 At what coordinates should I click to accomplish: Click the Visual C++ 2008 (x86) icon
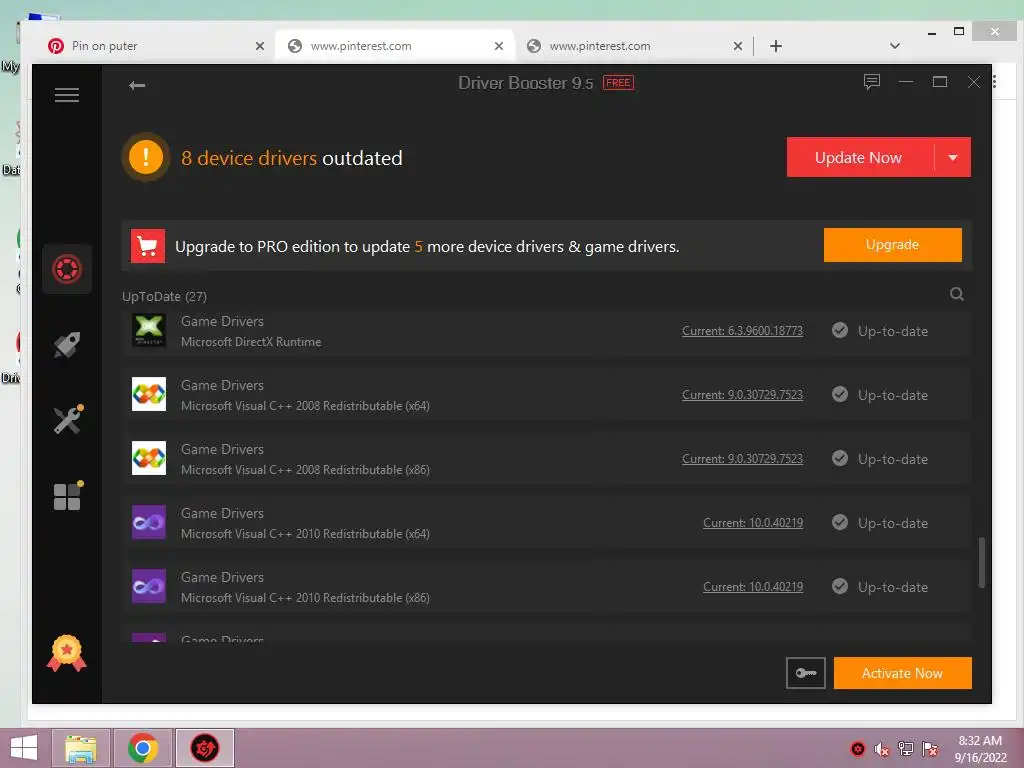149,458
